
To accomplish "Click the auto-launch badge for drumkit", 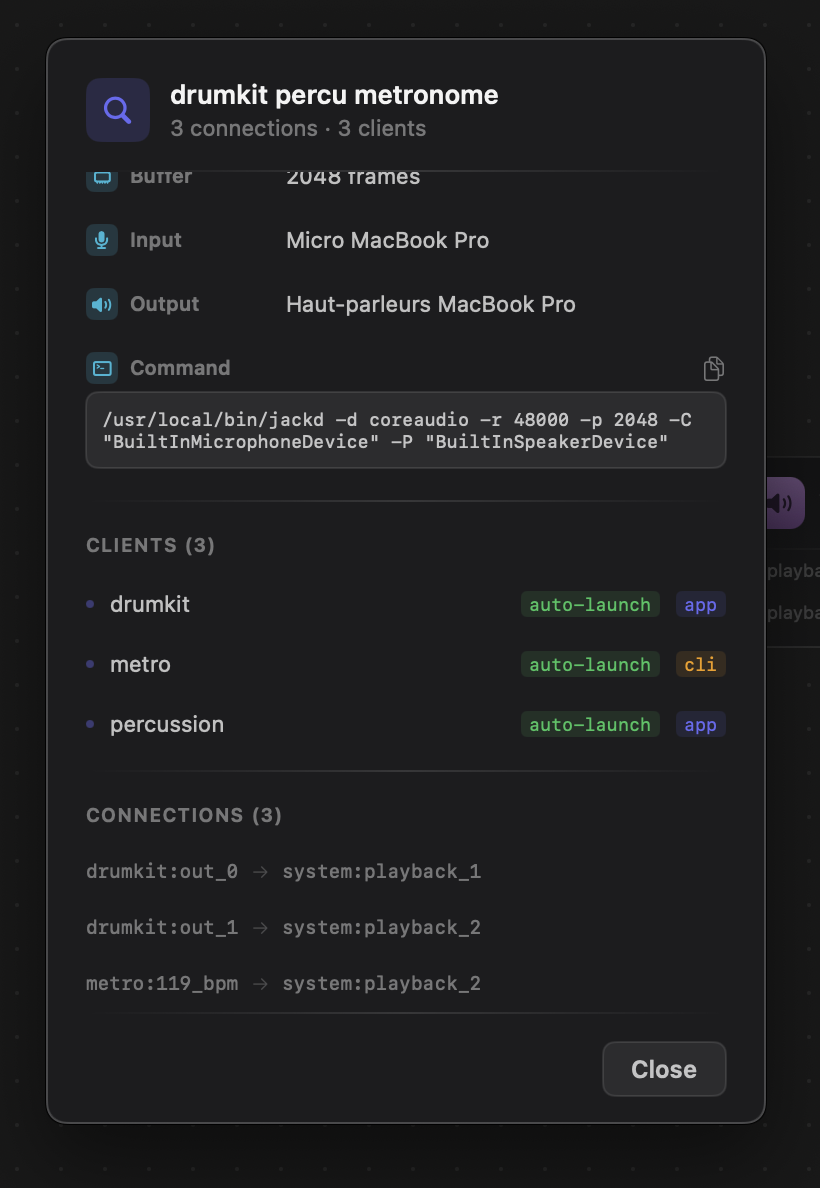I will [590, 604].
